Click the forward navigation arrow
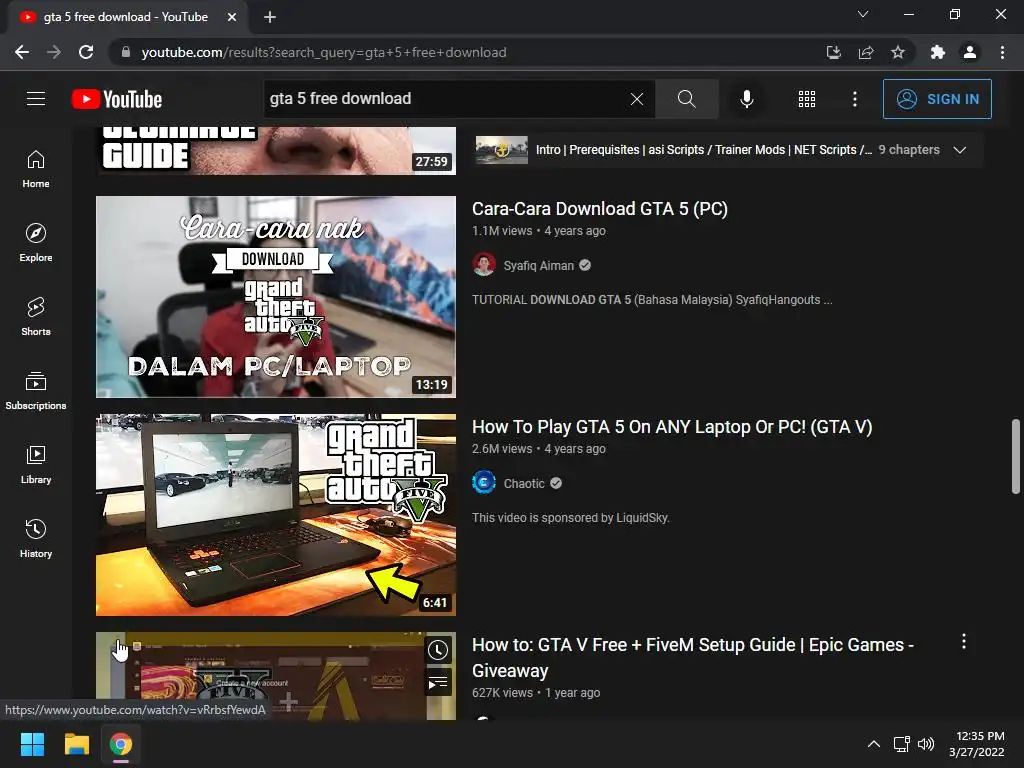The image size is (1024, 768). tap(54, 52)
